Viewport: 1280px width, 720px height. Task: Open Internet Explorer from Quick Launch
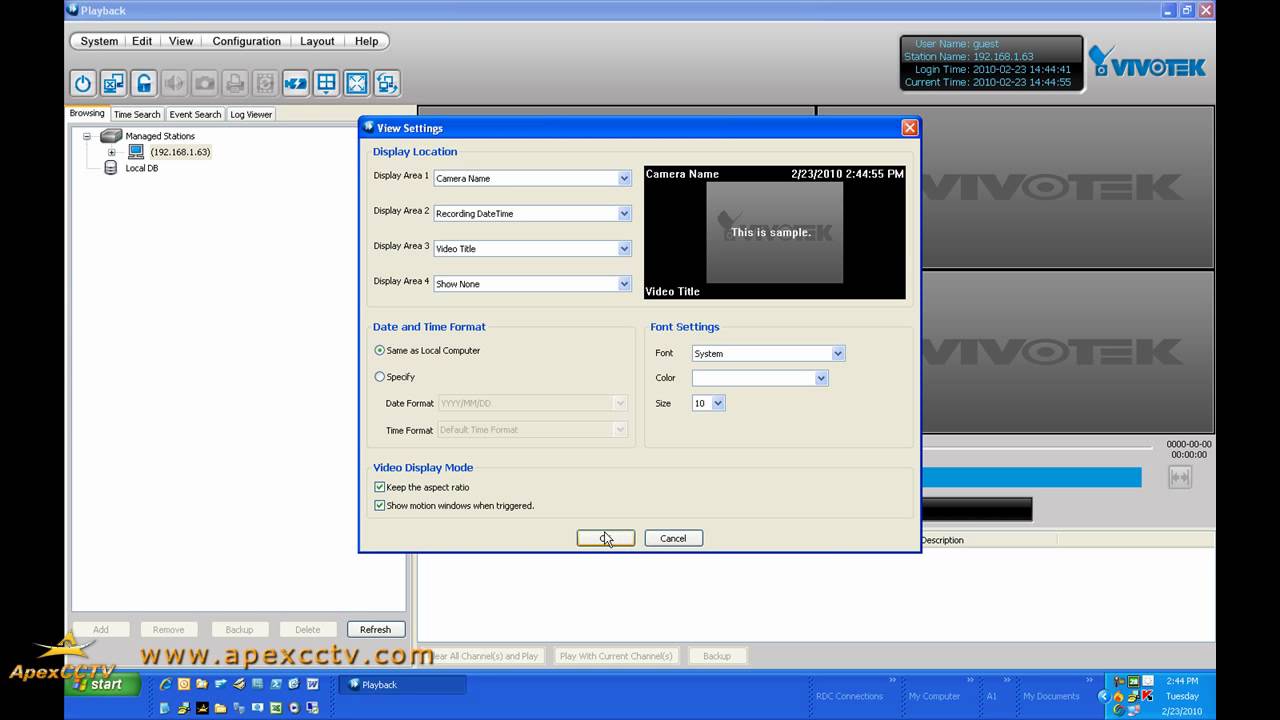point(166,684)
